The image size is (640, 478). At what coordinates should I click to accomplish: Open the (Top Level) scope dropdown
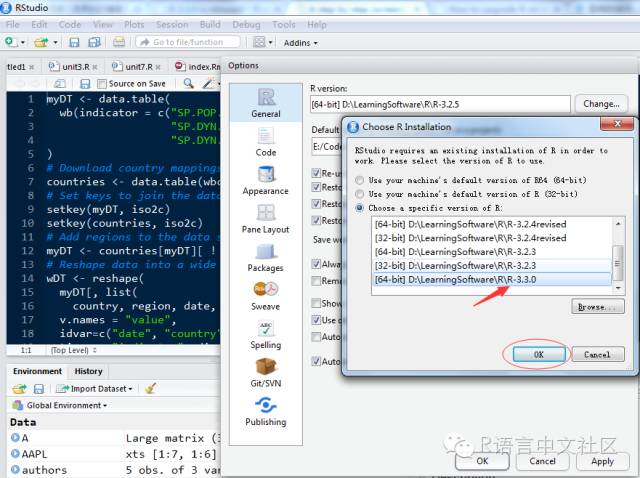(73, 350)
